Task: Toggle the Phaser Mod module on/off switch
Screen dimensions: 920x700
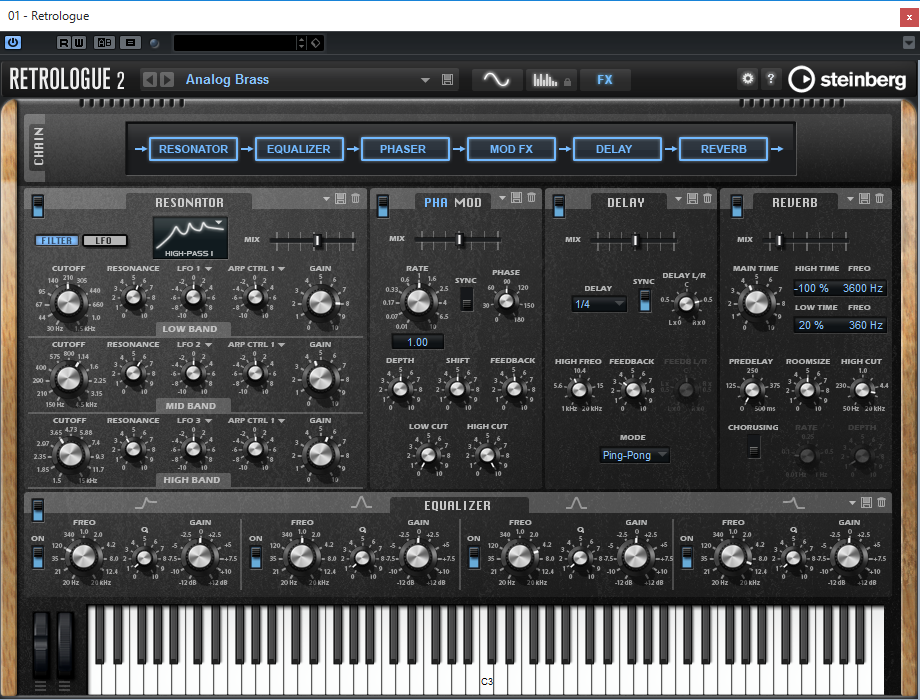Action: 383,206
